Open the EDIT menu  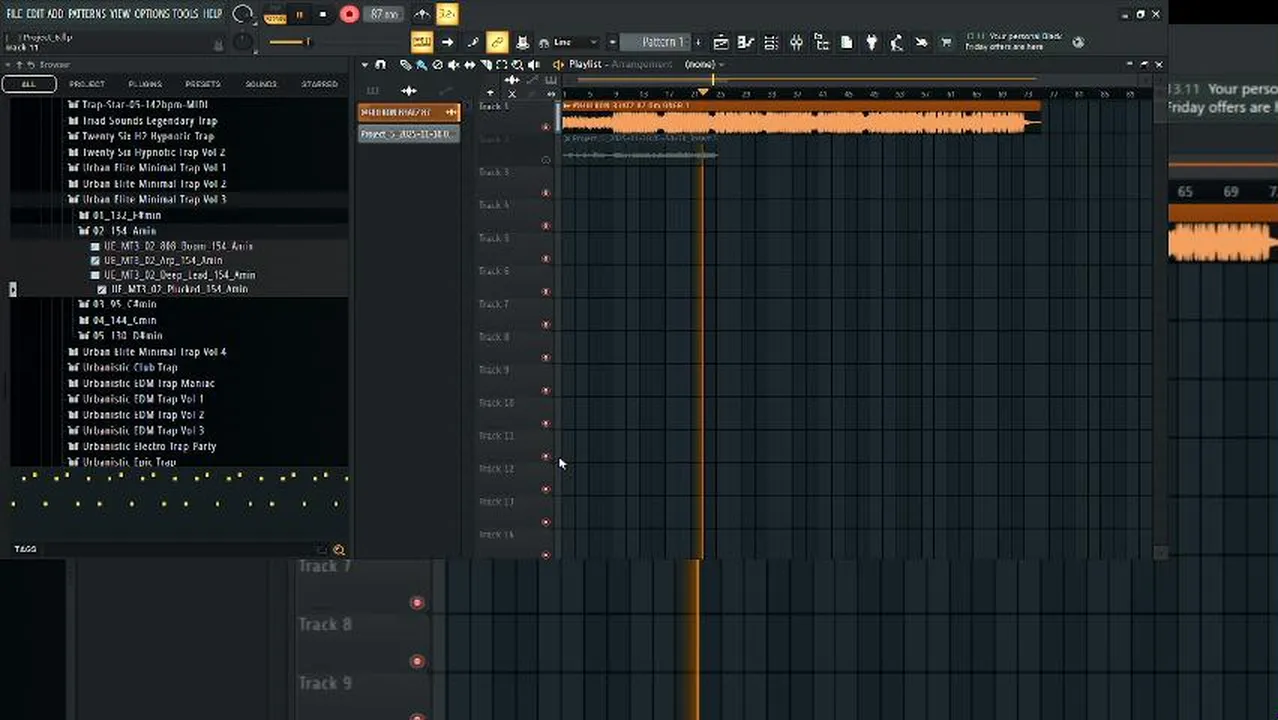click(x=35, y=13)
